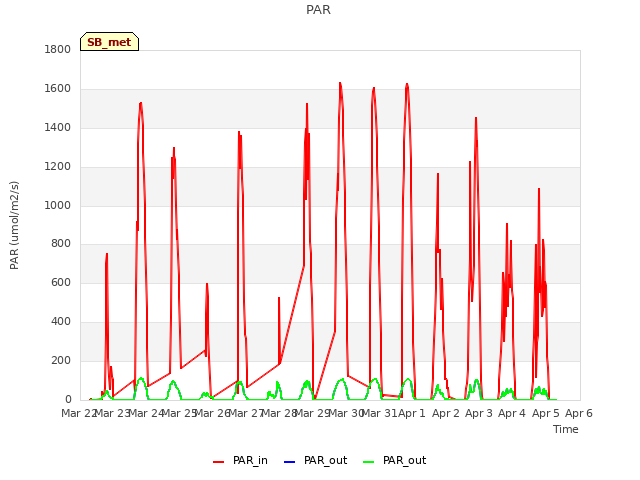Click the Apr 2 x-axis date label

click(x=446, y=413)
